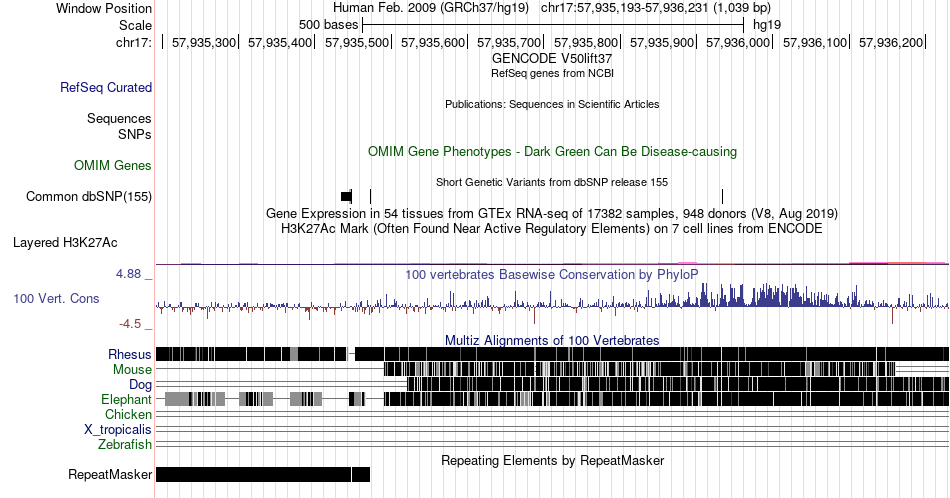Click the 57,935,900 ruler position
This screenshot has height=498, width=950.
coord(662,42)
